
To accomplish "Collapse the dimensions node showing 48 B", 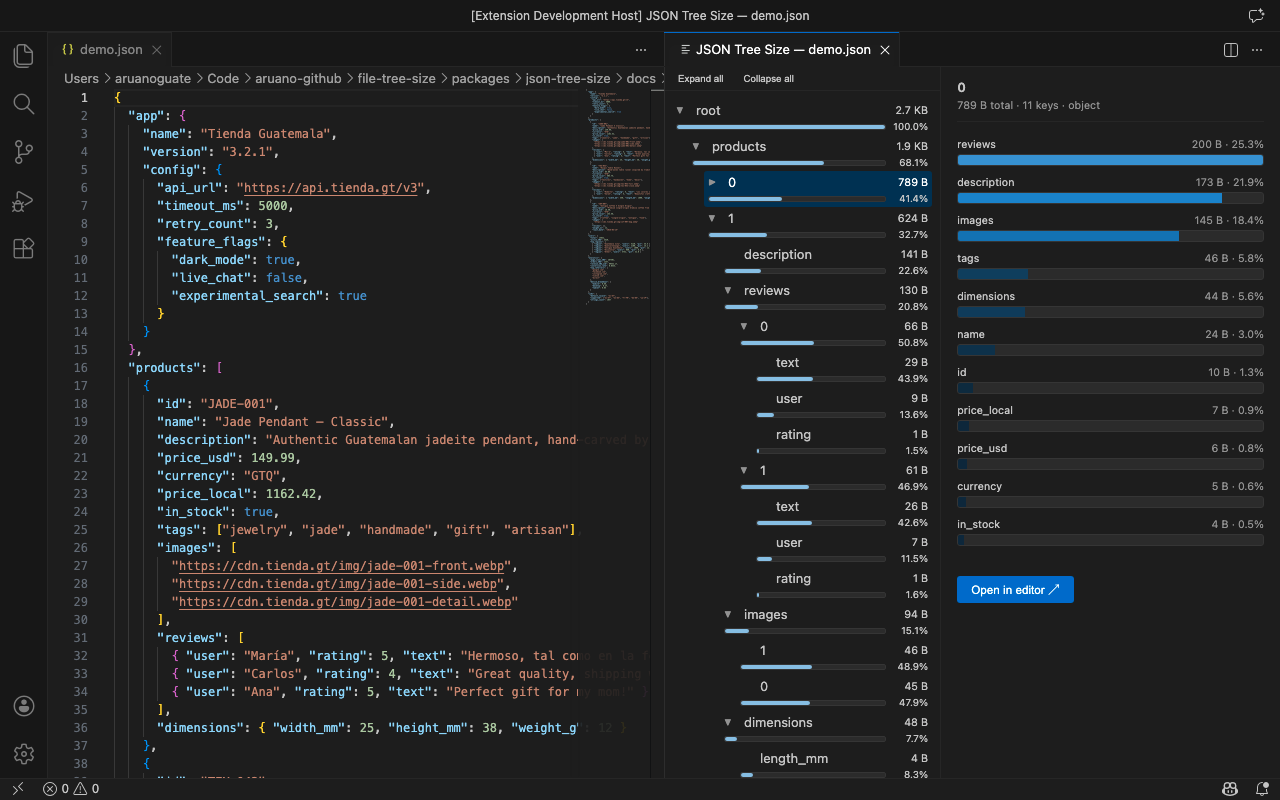I will tap(728, 723).
